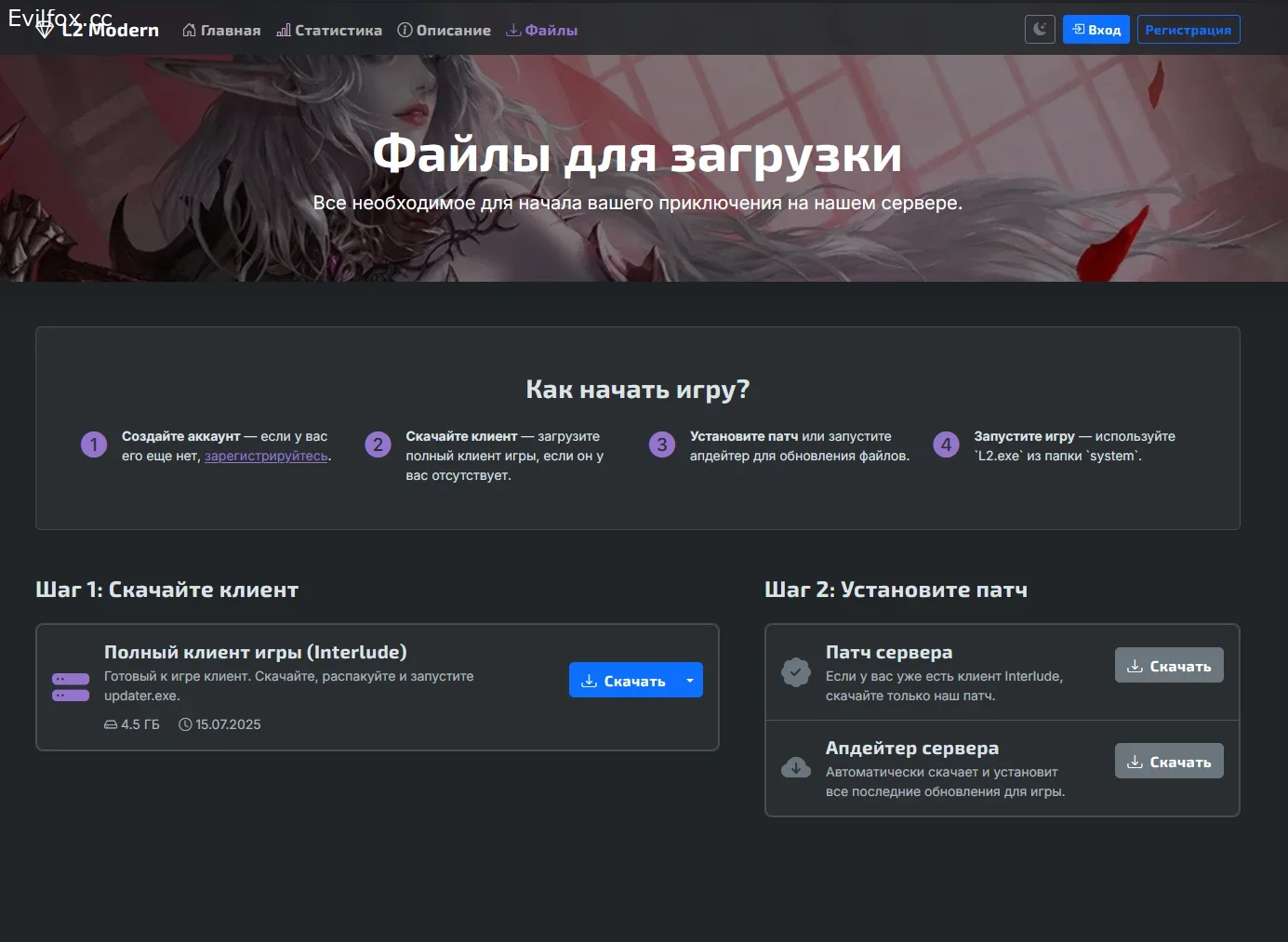Go to Главная in navigation
Image resolution: width=1288 pixels, height=942 pixels.
pyautogui.click(x=221, y=31)
